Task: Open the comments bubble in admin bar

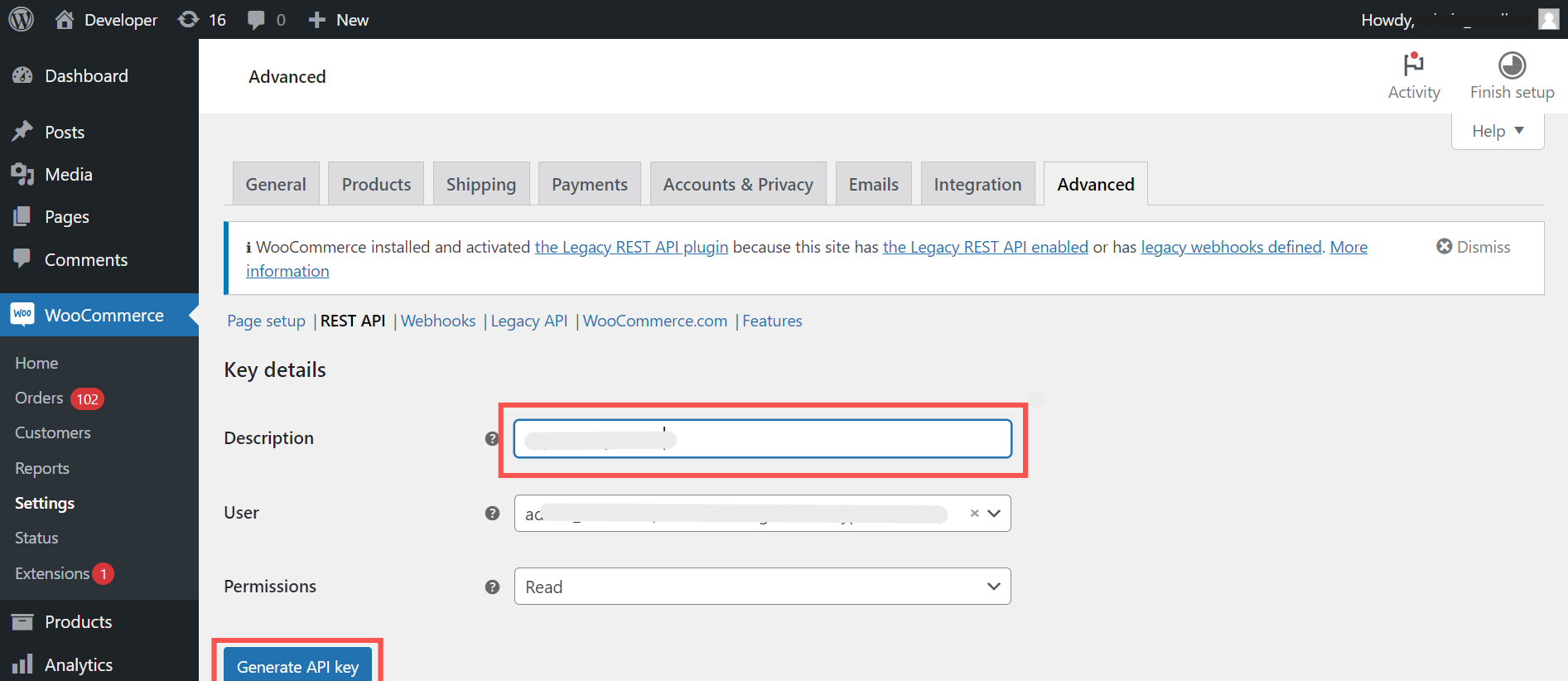Action: coord(266,20)
